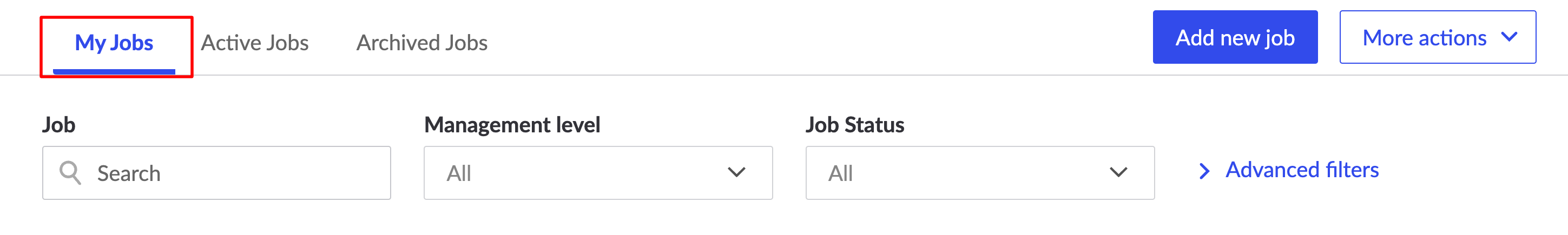The height and width of the screenshot is (235, 1568).
Task: Click the Job Status field label
Action: (x=855, y=124)
